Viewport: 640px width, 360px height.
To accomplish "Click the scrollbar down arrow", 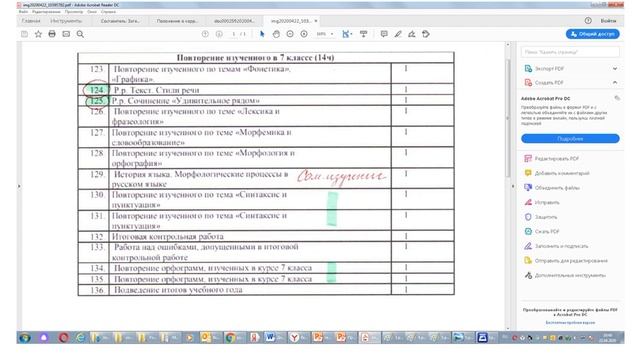I will coord(508,328).
